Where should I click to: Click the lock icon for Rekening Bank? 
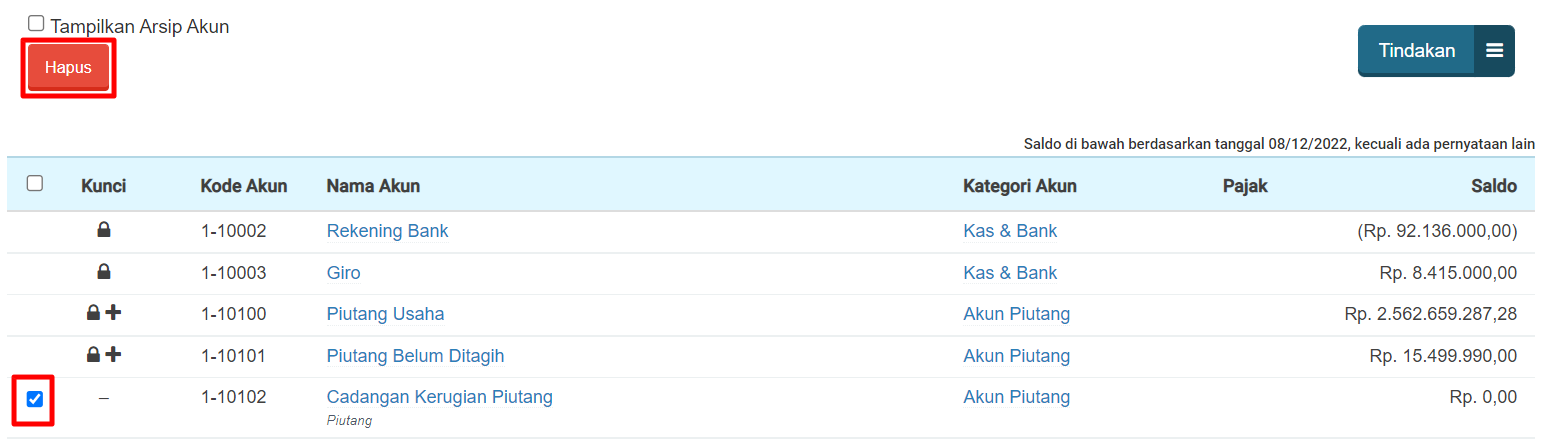(x=104, y=231)
